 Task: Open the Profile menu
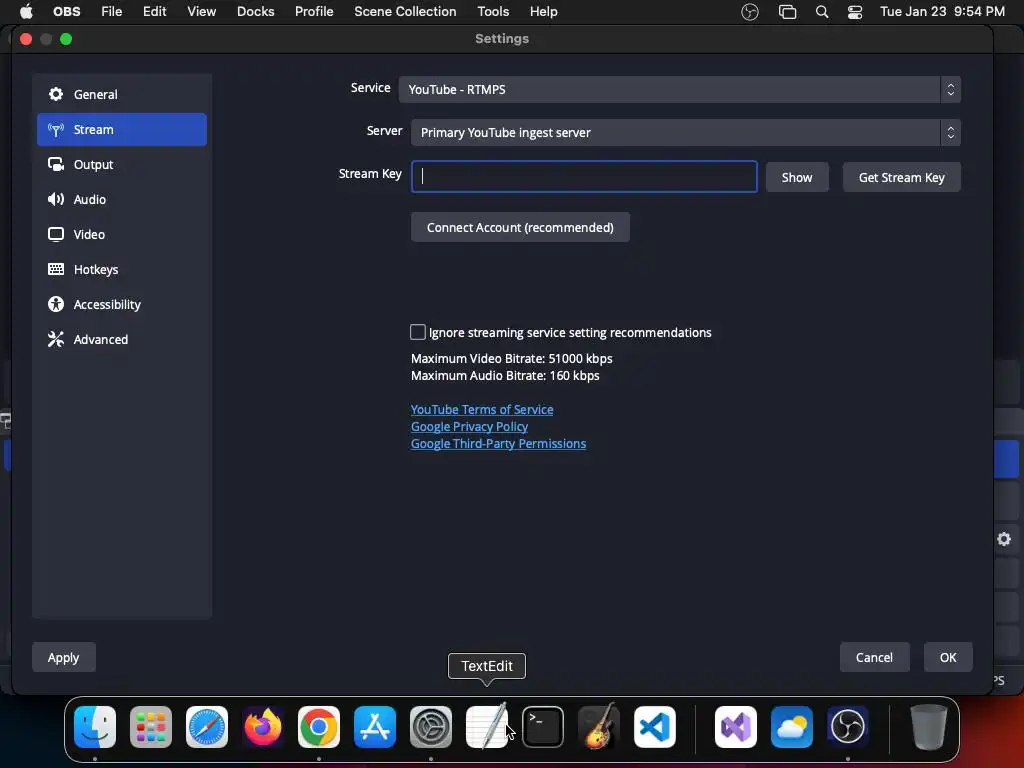pyautogui.click(x=314, y=12)
